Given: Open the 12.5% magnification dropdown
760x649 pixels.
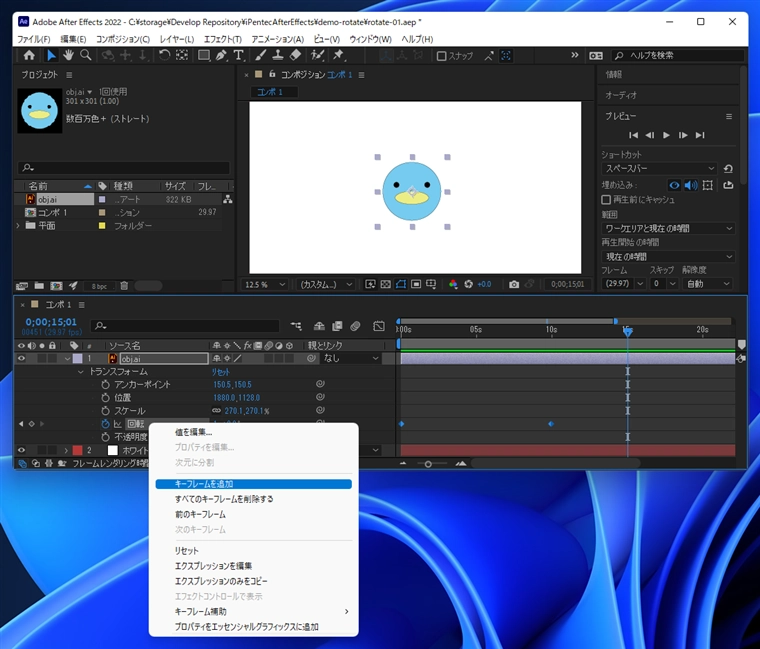Looking at the screenshot, I should coord(265,285).
